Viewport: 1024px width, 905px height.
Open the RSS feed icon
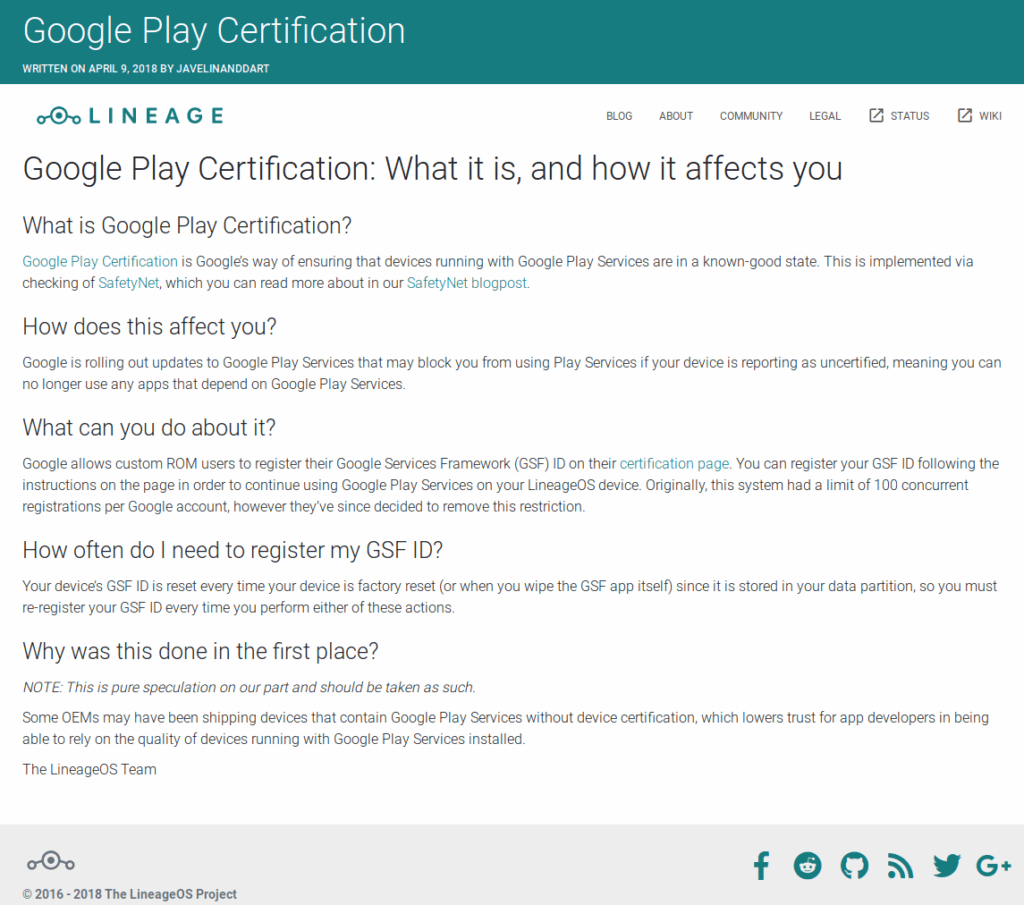pos(900,866)
